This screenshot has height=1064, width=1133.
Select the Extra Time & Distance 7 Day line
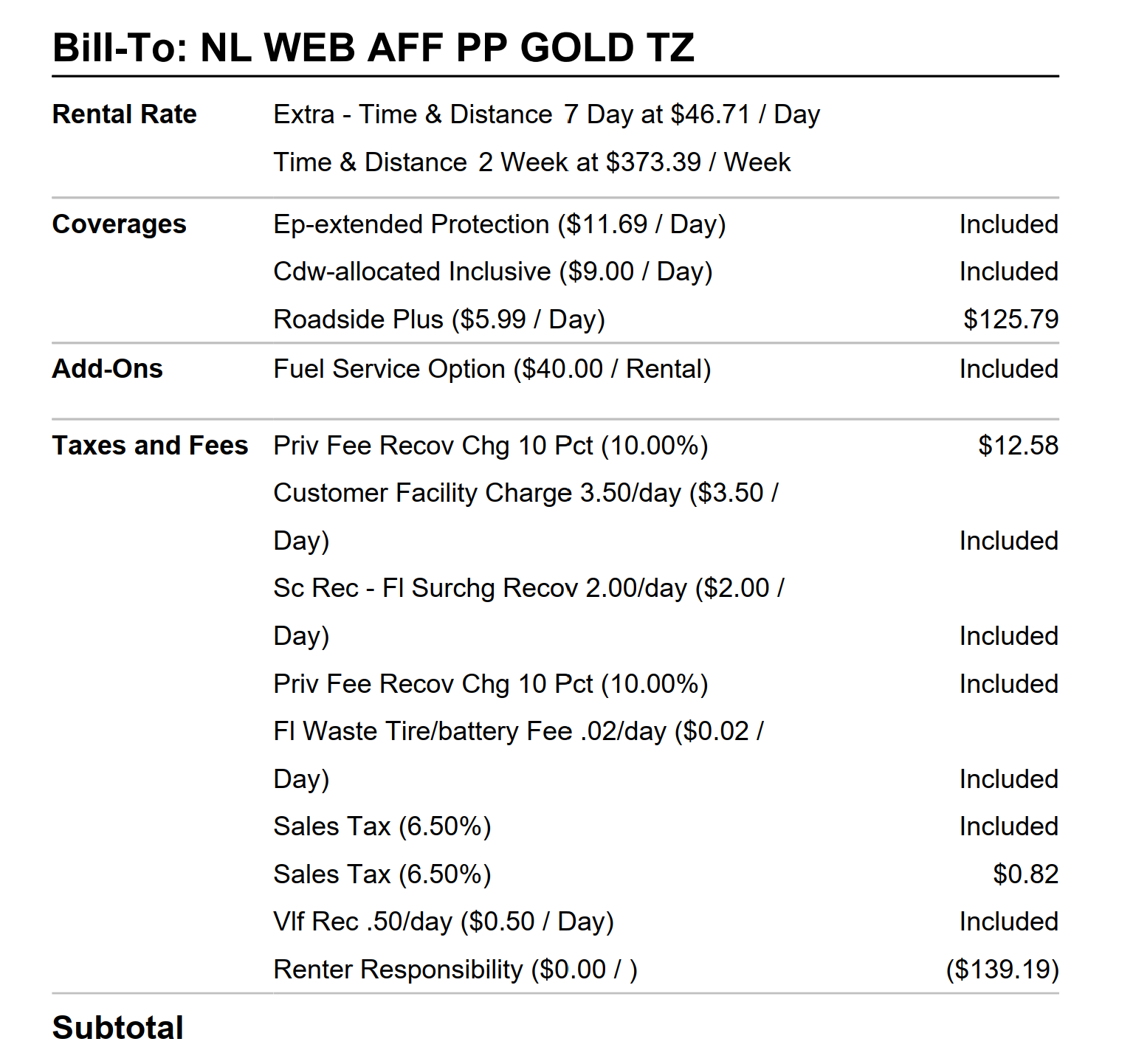click(546, 114)
